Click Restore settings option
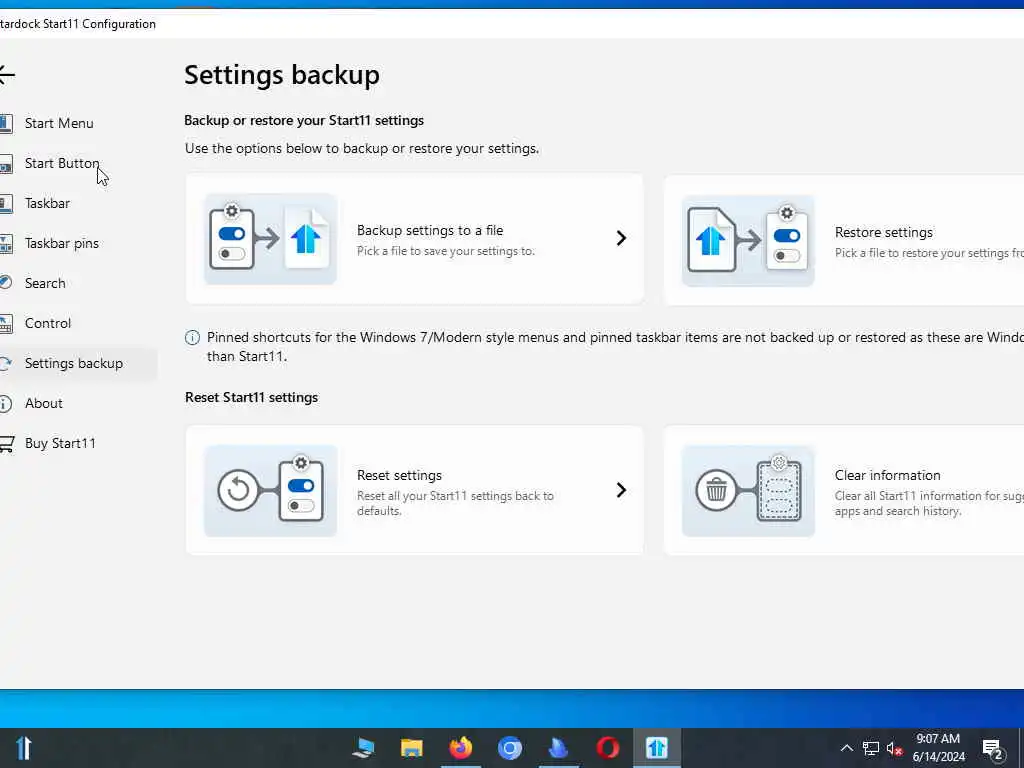 tap(844, 240)
